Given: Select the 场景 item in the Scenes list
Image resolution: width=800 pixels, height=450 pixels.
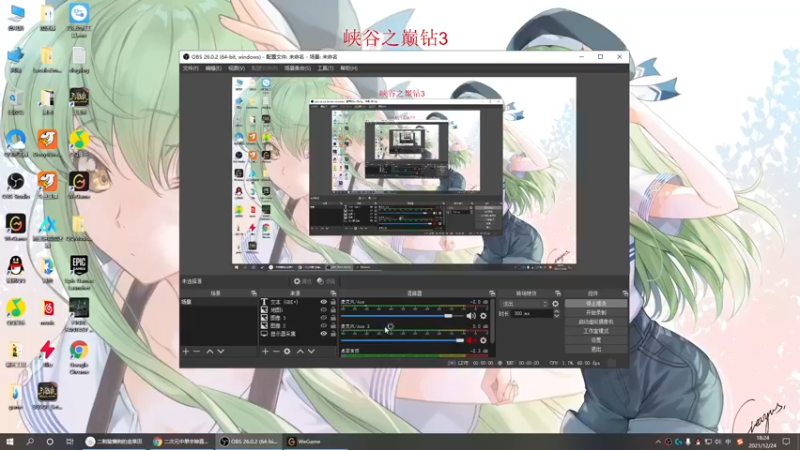Looking at the screenshot, I should [218, 302].
